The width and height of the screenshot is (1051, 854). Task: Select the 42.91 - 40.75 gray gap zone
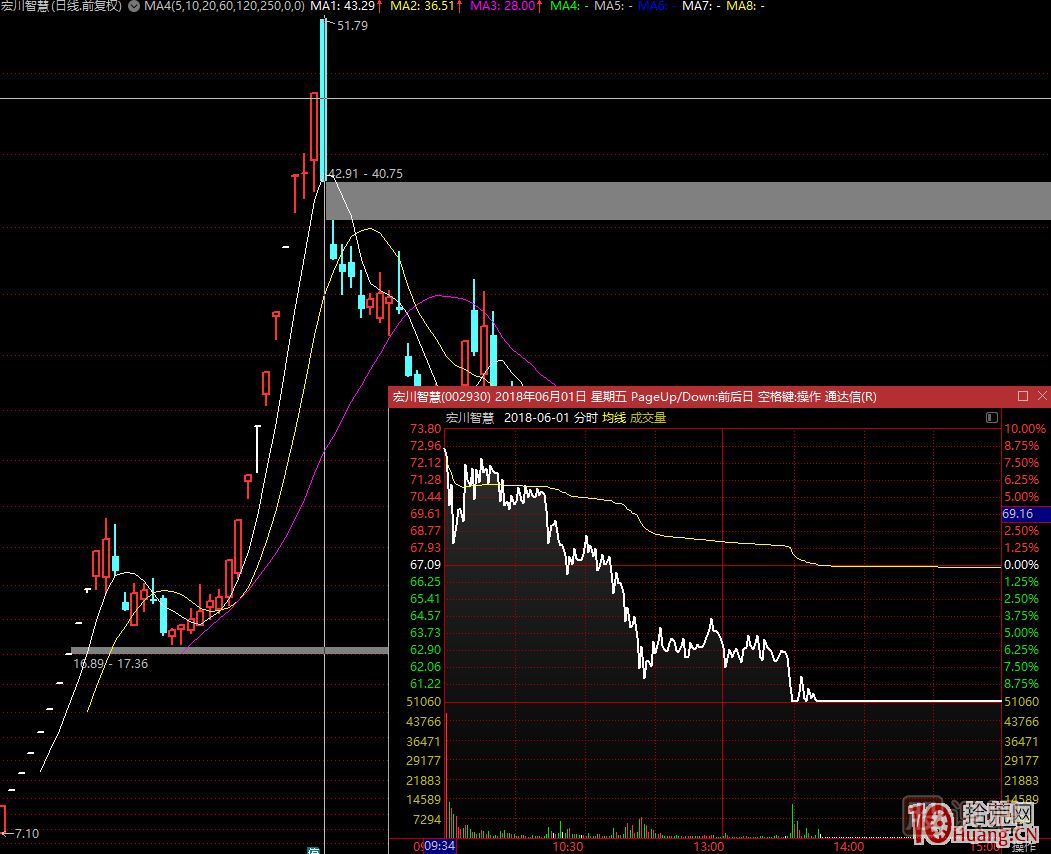point(690,201)
